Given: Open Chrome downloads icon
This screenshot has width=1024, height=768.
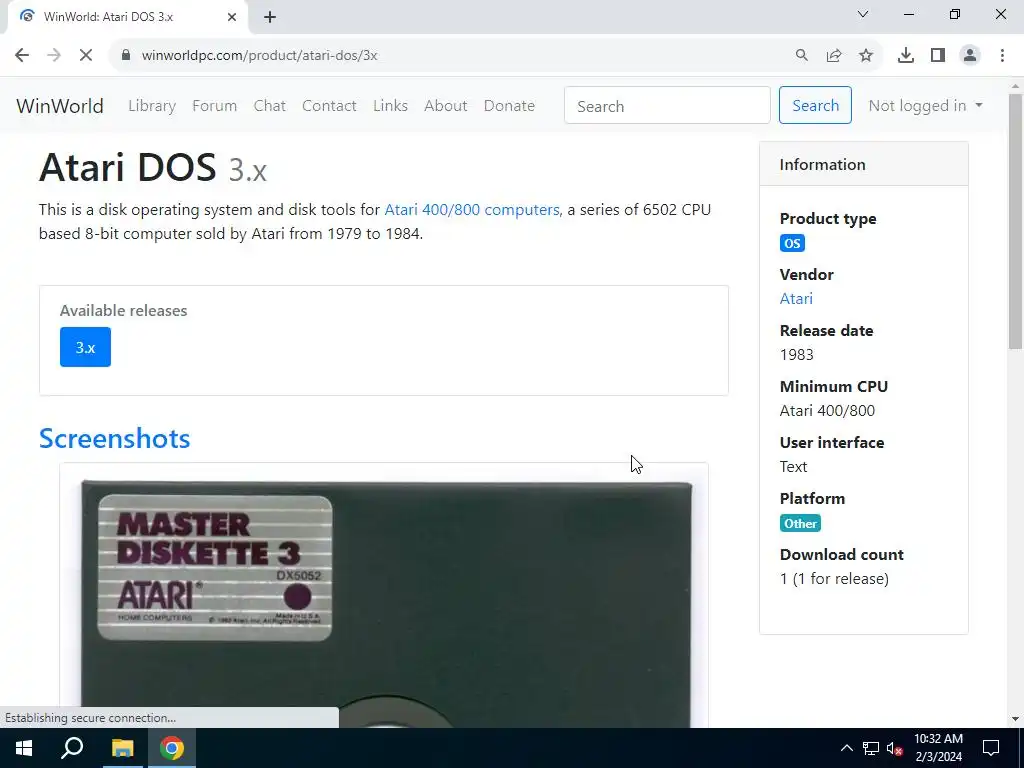Looking at the screenshot, I should 906,56.
